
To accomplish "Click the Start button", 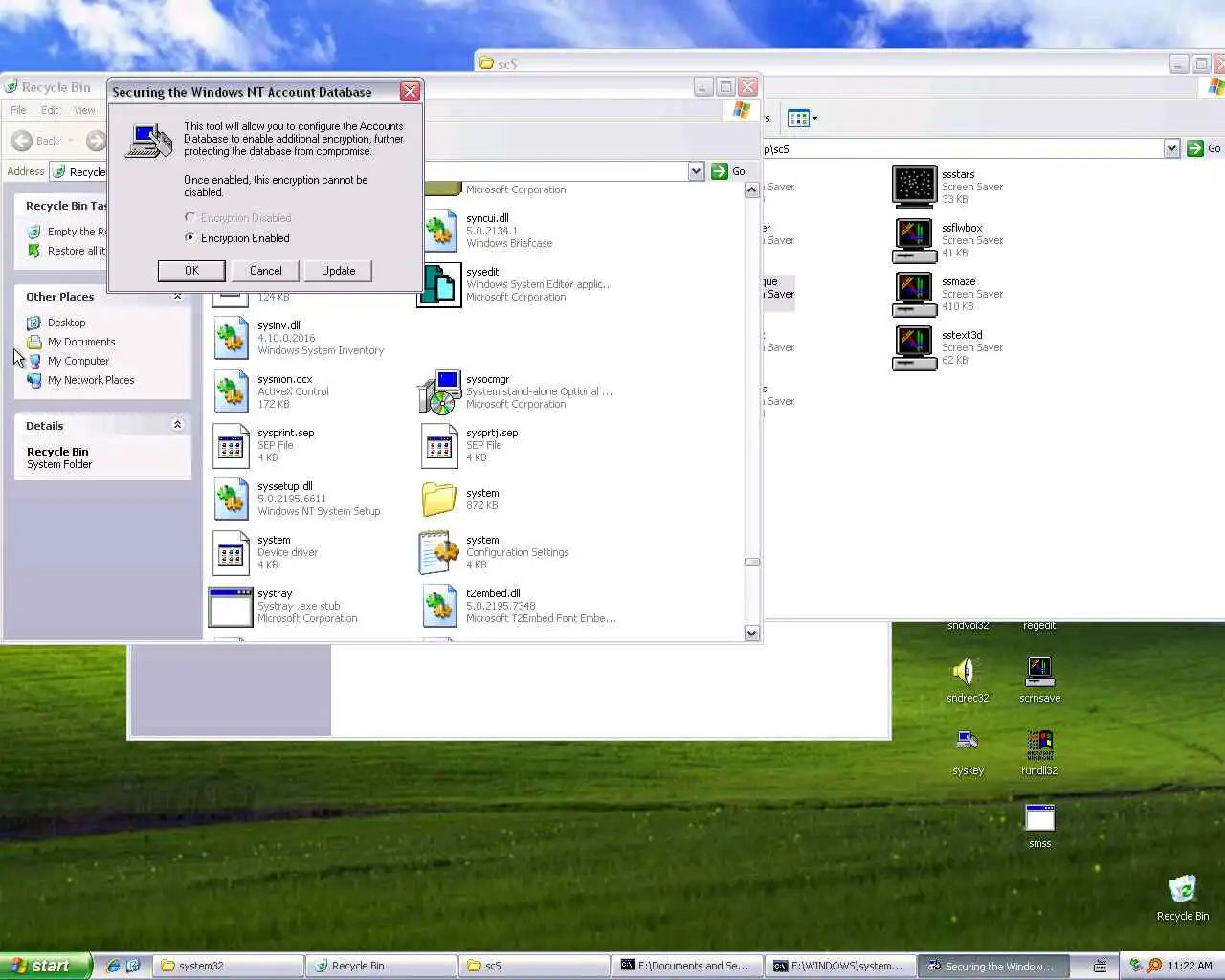I will point(45,966).
